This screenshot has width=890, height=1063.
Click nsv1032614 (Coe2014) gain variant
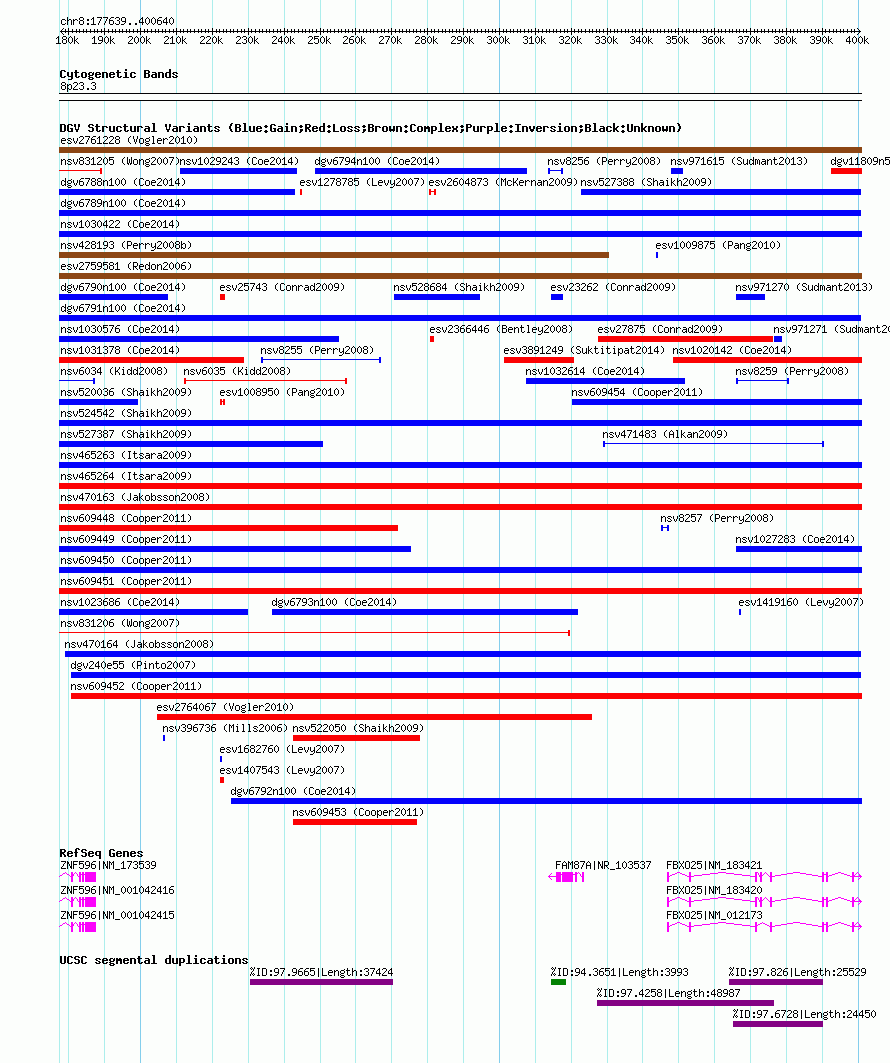605,381
